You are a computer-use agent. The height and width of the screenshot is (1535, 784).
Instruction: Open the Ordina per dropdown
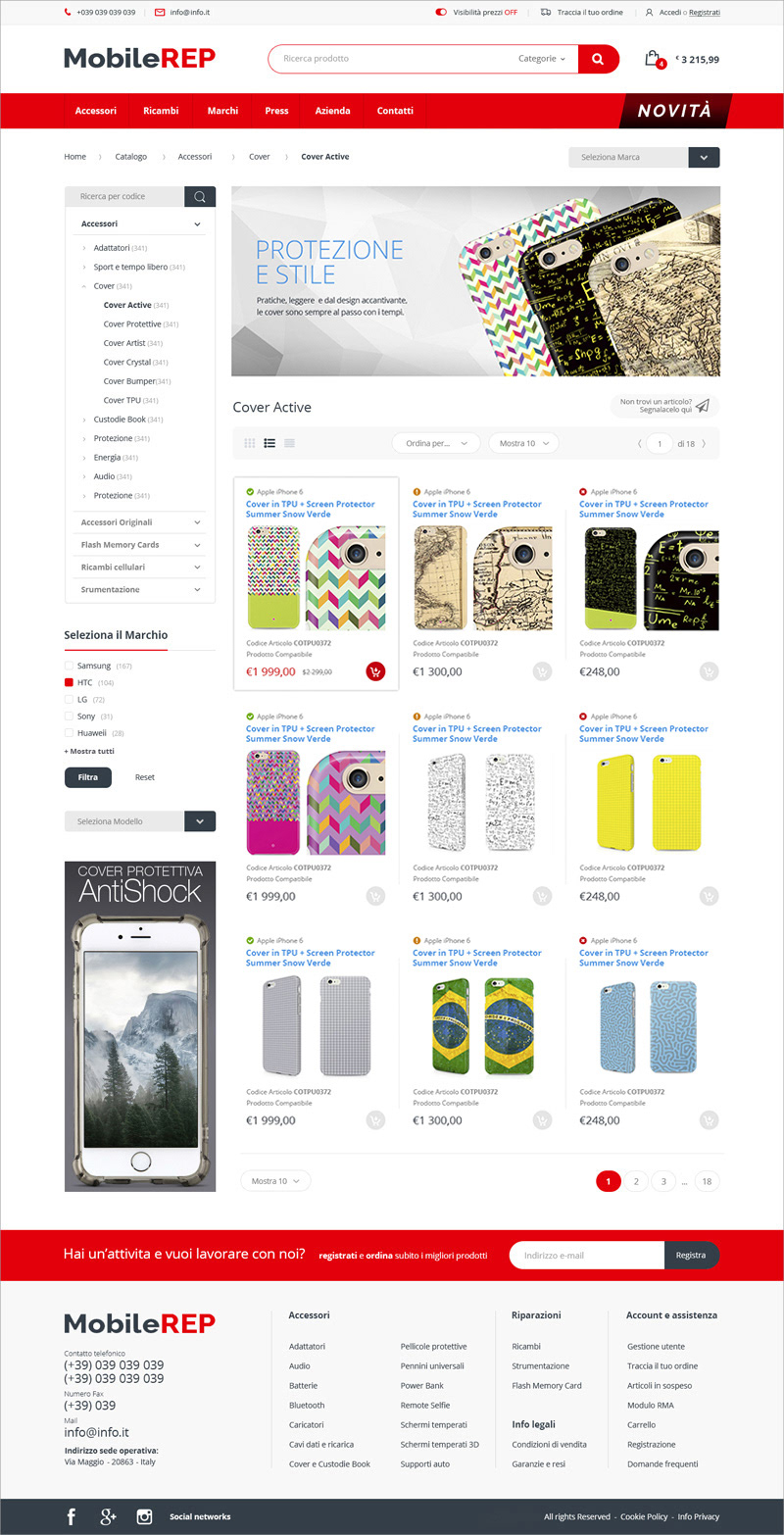pyautogui.click(x=436, y=443)
